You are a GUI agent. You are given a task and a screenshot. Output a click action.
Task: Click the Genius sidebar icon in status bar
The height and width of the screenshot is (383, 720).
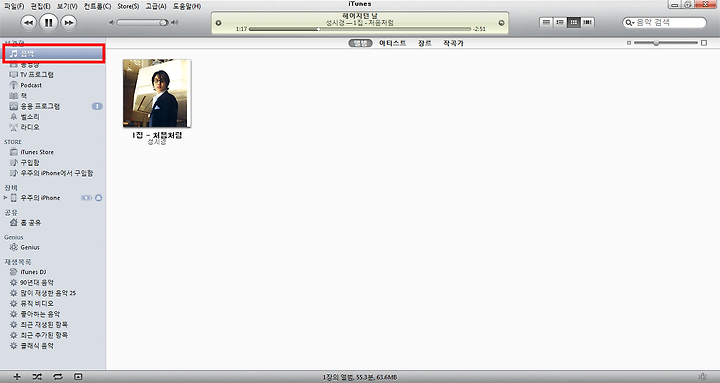(x=703, y=377)
